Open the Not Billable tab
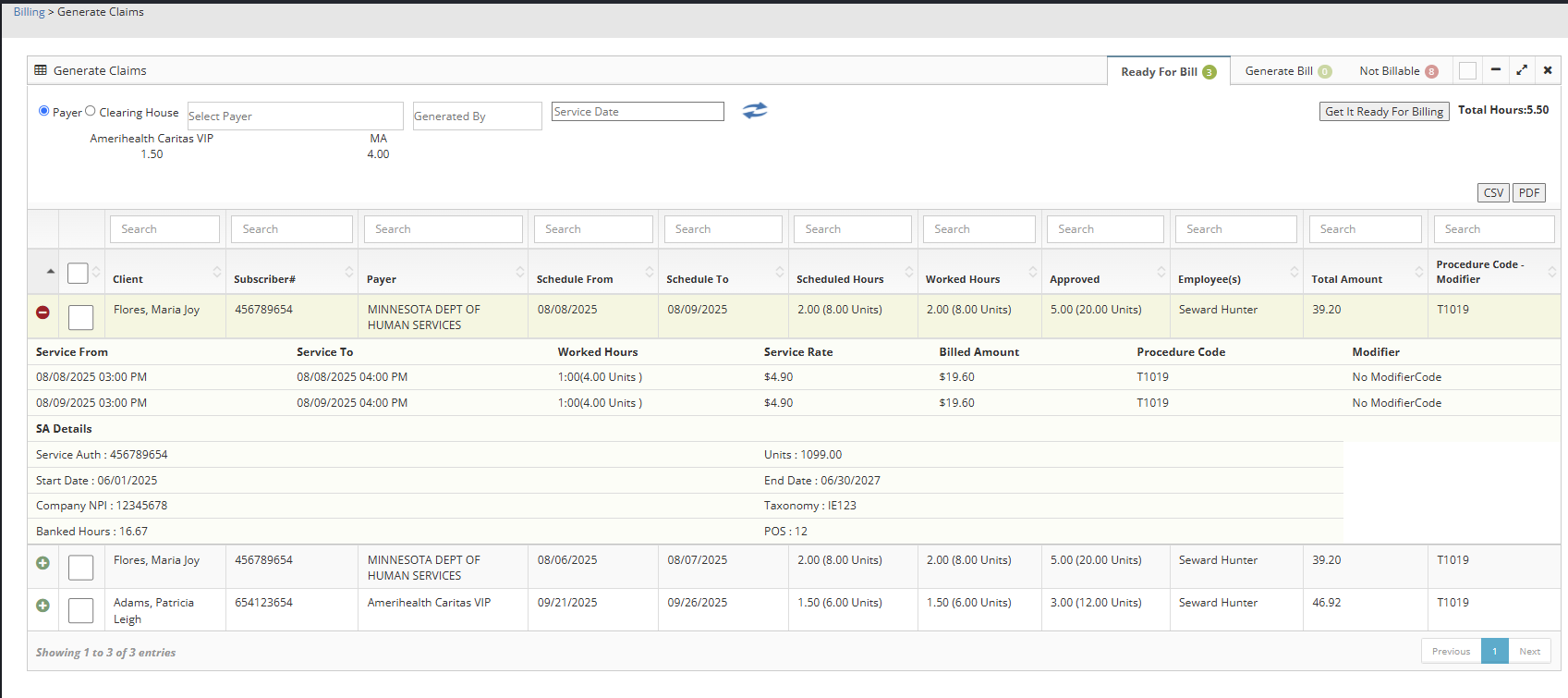The height and width of the screenshot is (698, 1568). pos(1390,71)
